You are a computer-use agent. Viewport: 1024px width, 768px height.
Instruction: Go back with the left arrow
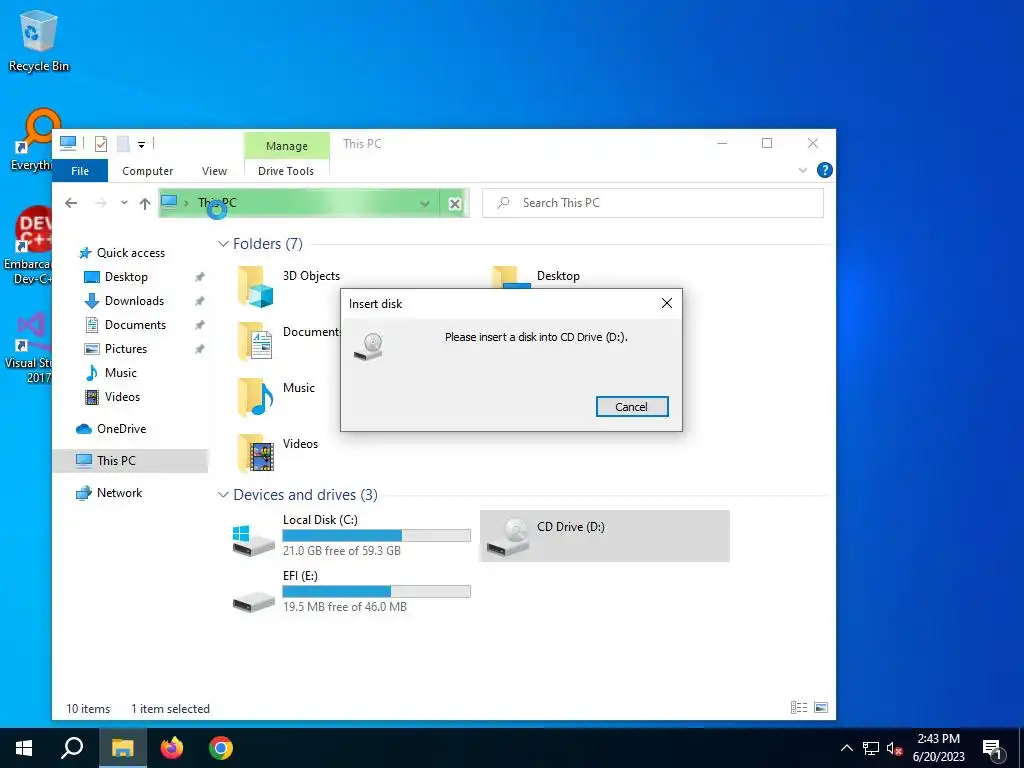(x=71, y=203)
